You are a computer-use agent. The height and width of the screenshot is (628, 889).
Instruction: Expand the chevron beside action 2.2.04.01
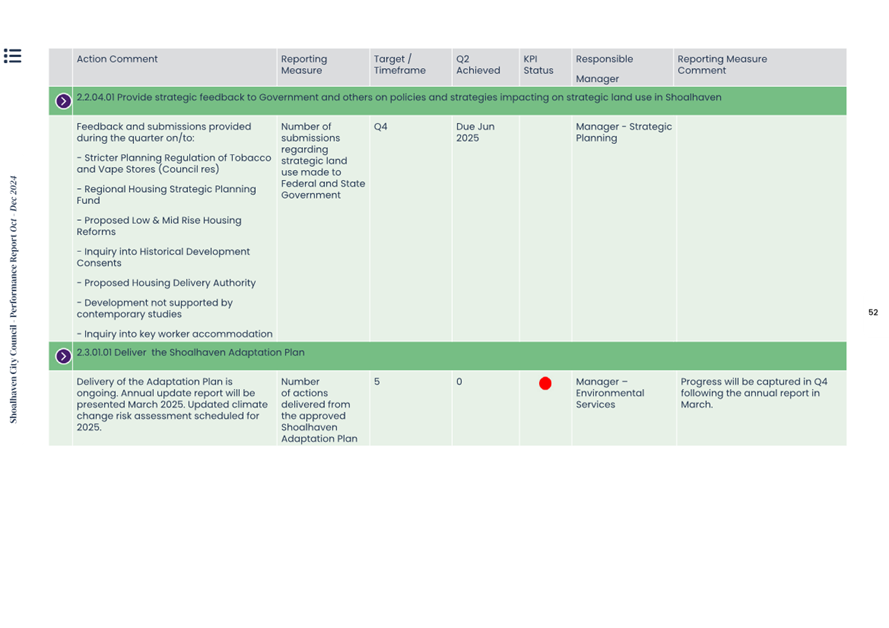(x=63, y=101)
